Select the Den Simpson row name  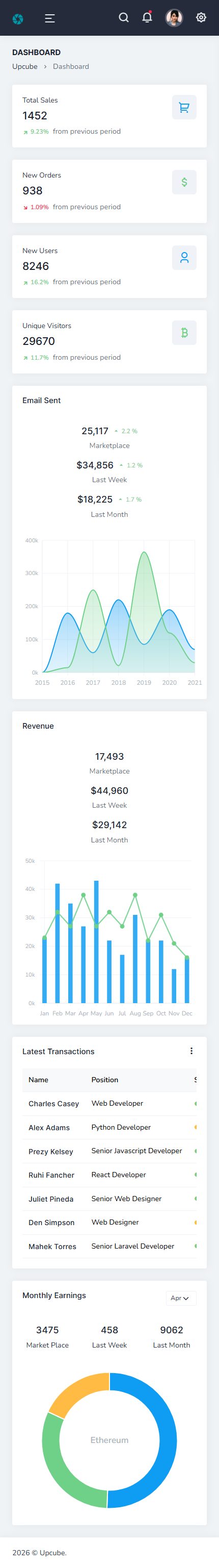point(52,1222)
